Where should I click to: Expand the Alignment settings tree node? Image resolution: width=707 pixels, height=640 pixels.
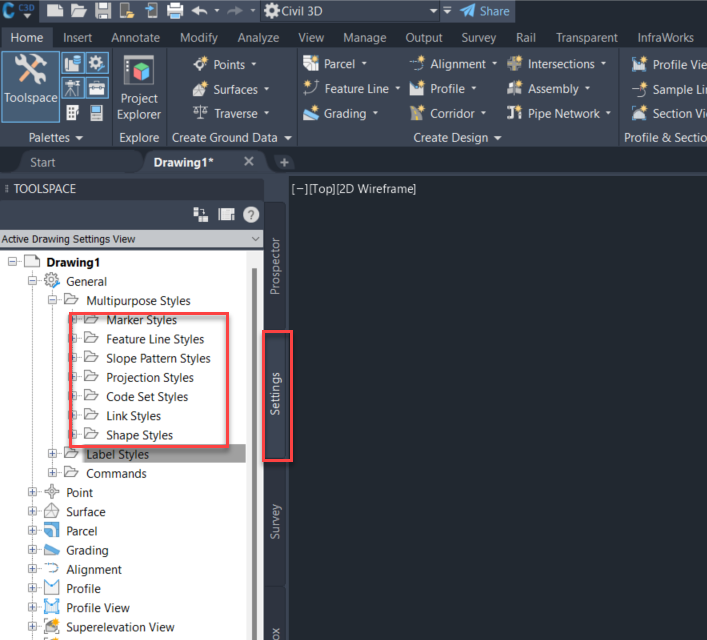[32, 569]
